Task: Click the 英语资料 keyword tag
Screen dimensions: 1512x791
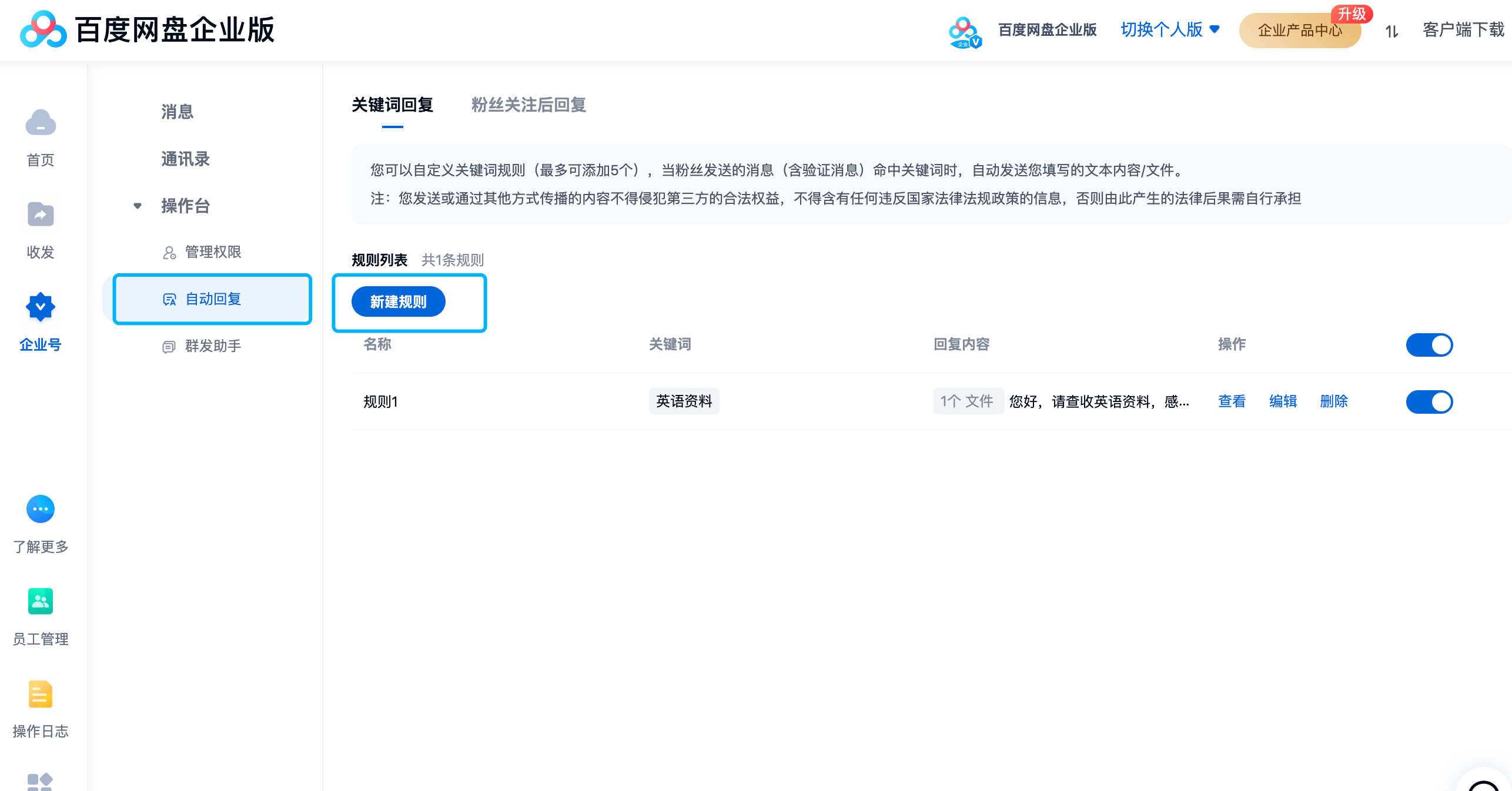Action: click(684, 401)
